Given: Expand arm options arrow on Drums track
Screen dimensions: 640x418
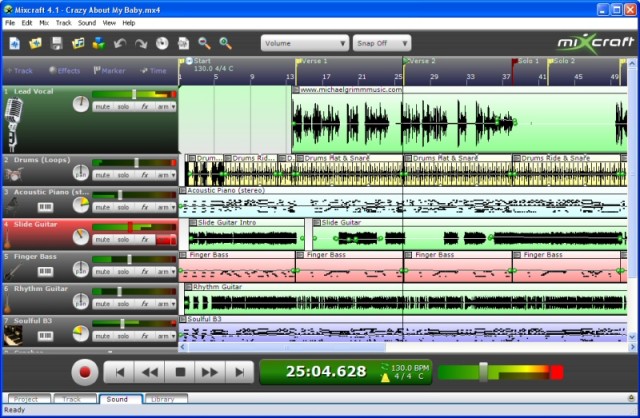Looking at the screenshot, I should [173, 175].
